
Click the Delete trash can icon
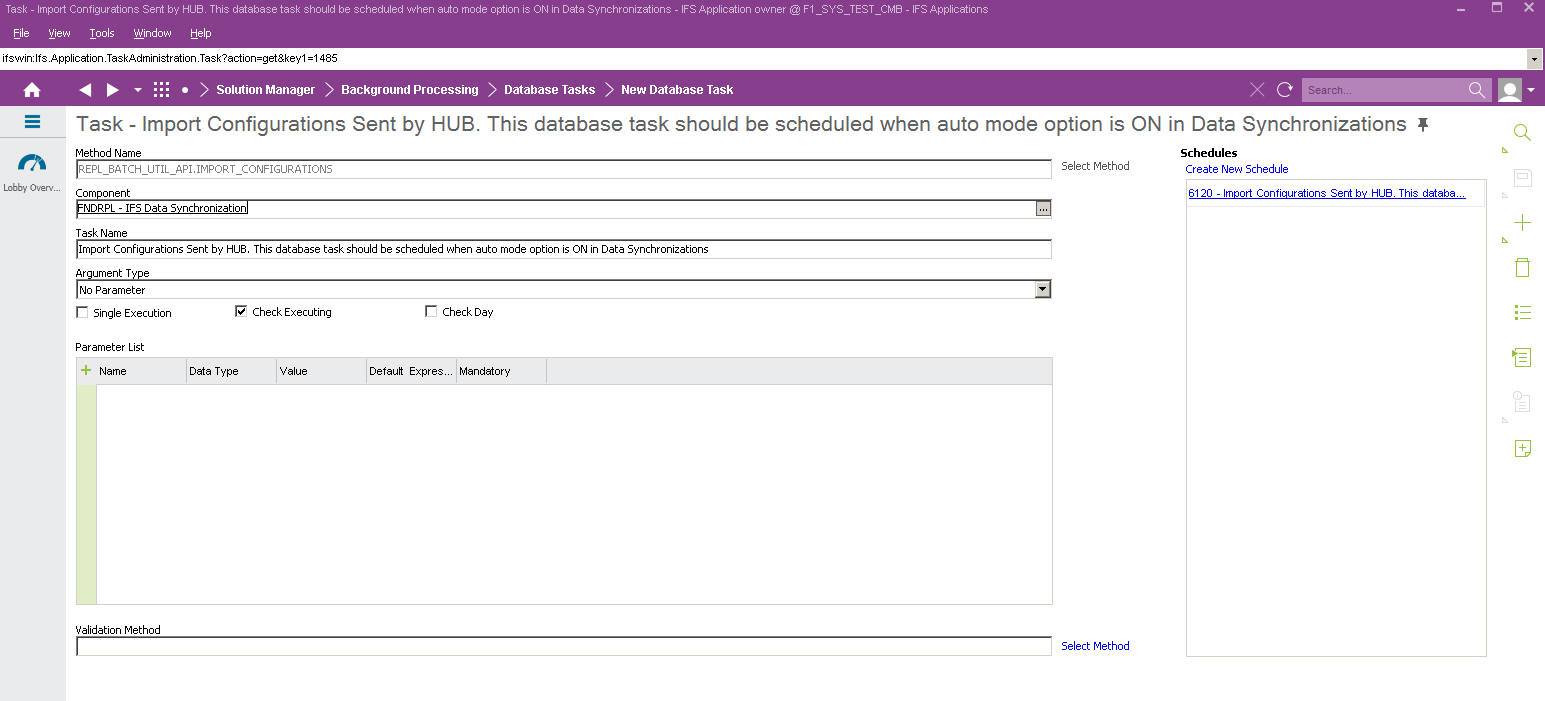pos(1522,267)
